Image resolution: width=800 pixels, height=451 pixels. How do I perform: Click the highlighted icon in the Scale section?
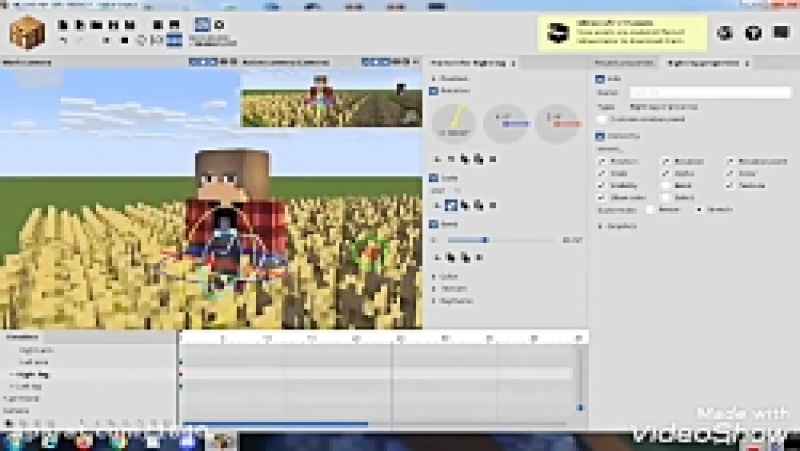click(451, 205)
